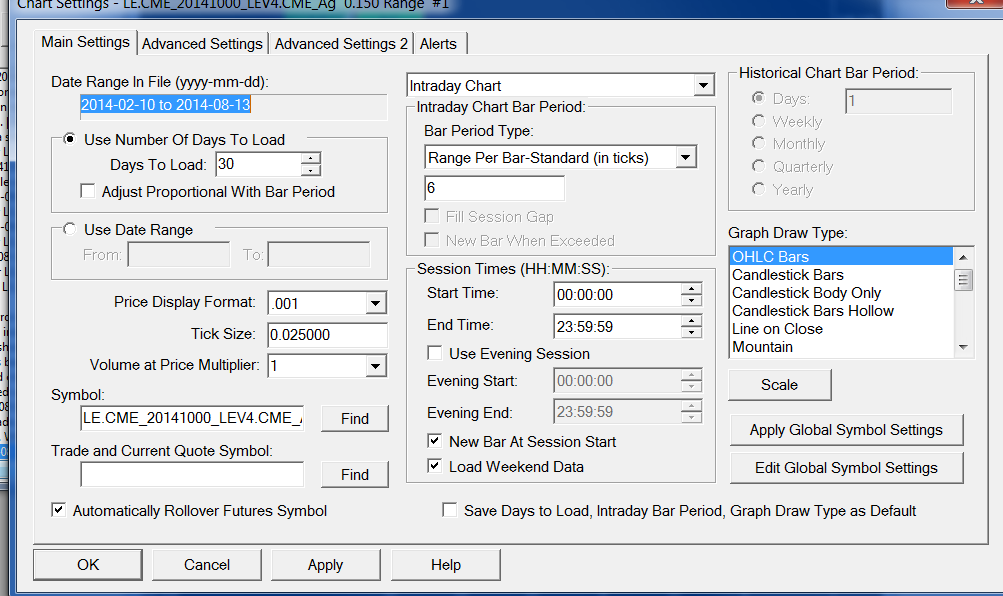Open the Alerts tab
1003x596 pixels.
pyautogui.click(x=438, y=44)
